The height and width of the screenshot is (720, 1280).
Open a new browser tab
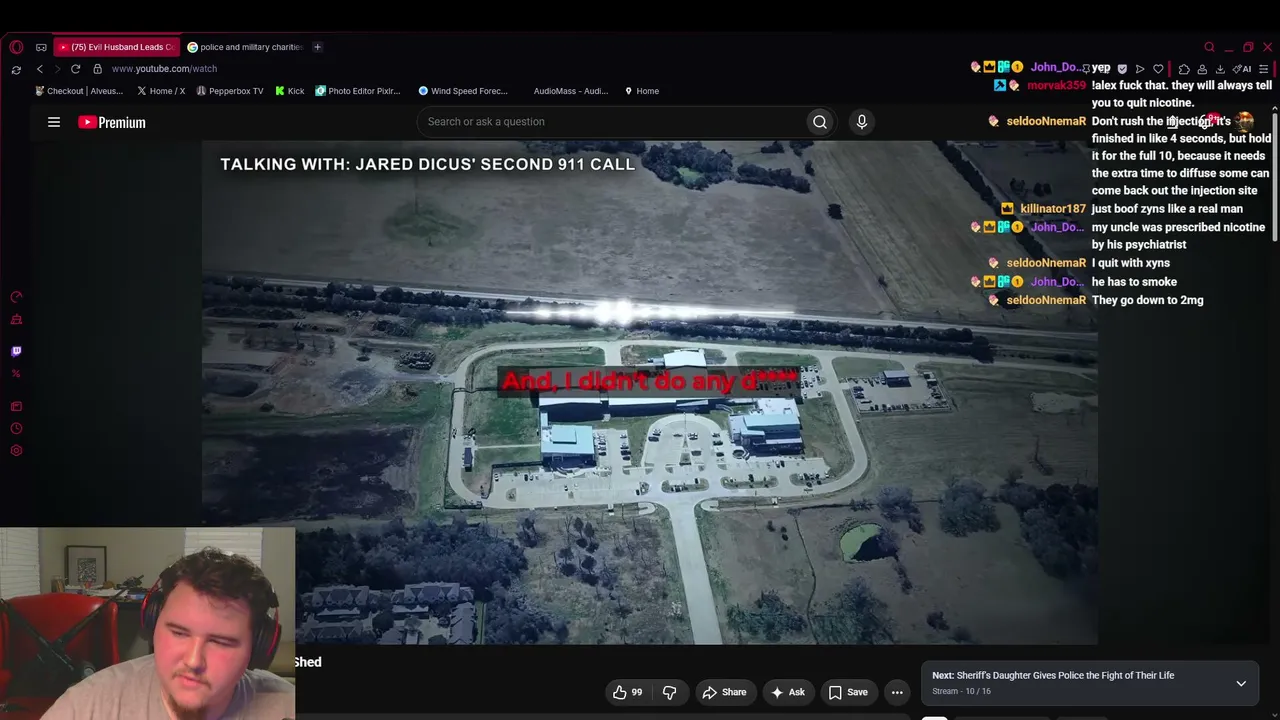pos(317,47)
